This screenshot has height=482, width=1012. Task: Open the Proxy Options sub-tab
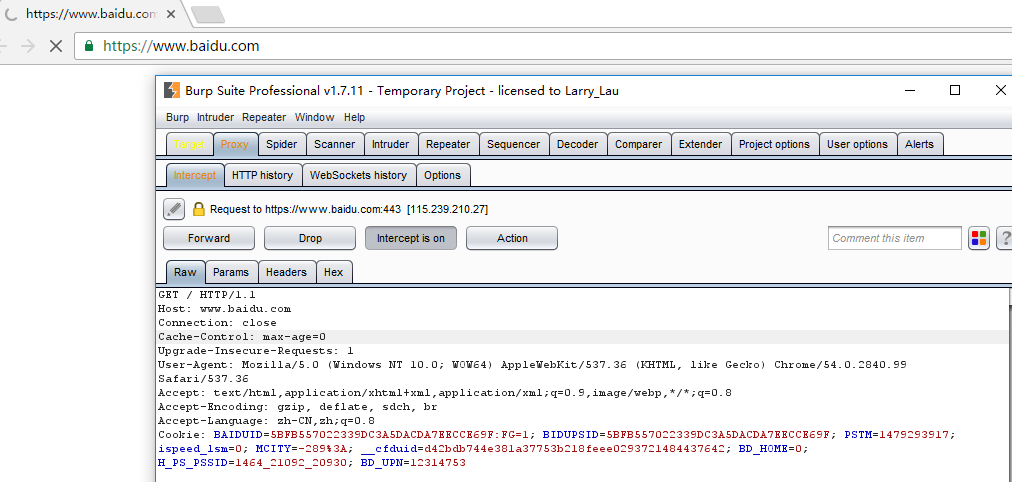tap(443, 175)
